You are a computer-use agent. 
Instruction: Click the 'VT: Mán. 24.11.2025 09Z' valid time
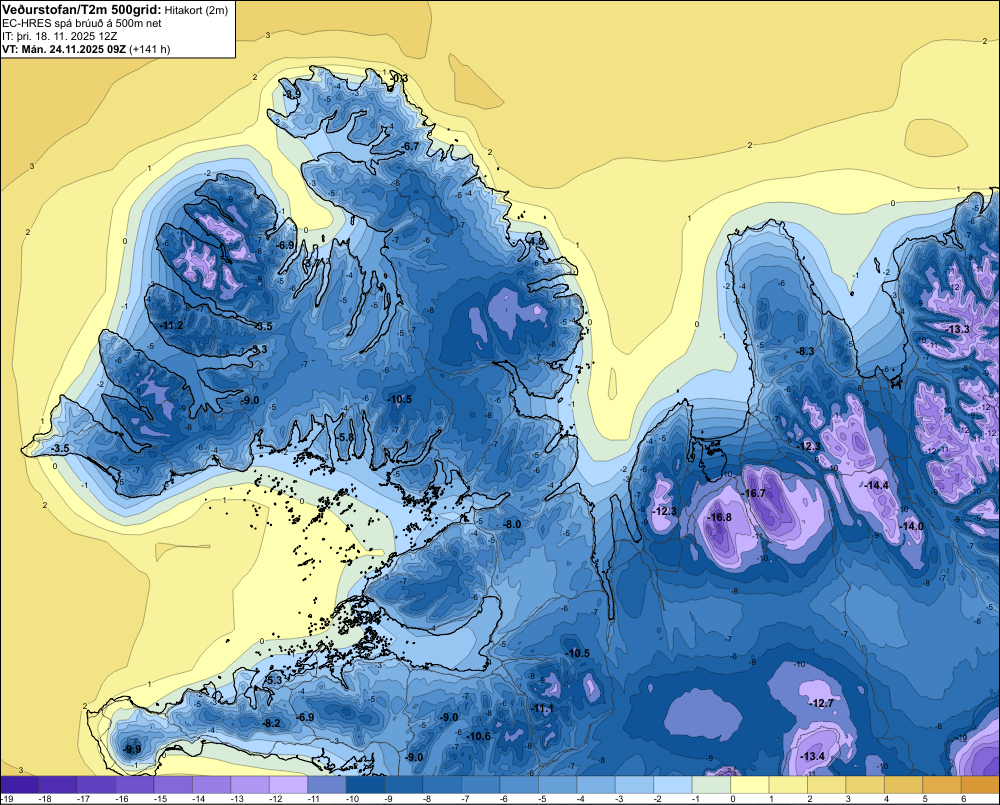64,49
